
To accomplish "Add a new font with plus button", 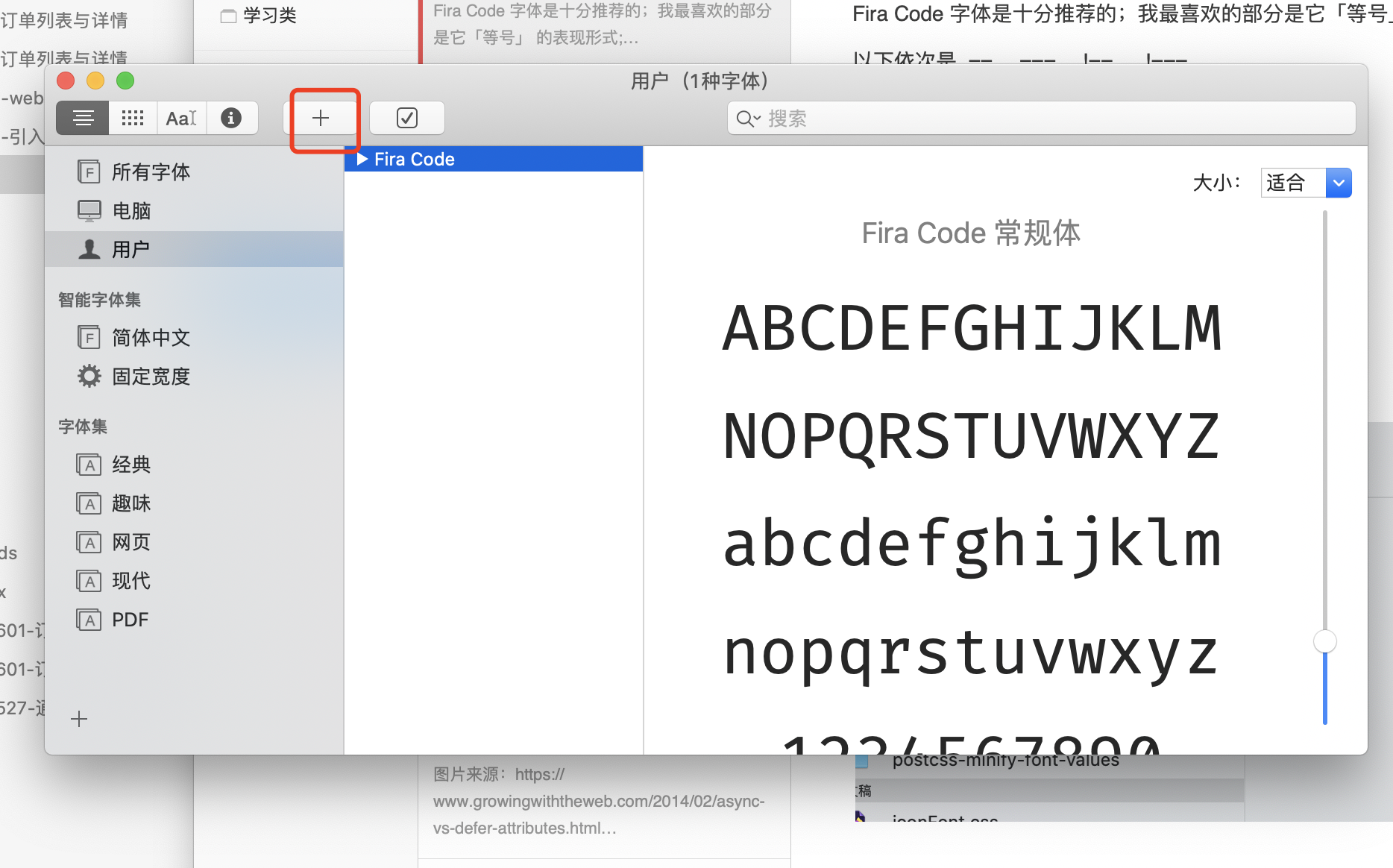I will tap(321, 118).
